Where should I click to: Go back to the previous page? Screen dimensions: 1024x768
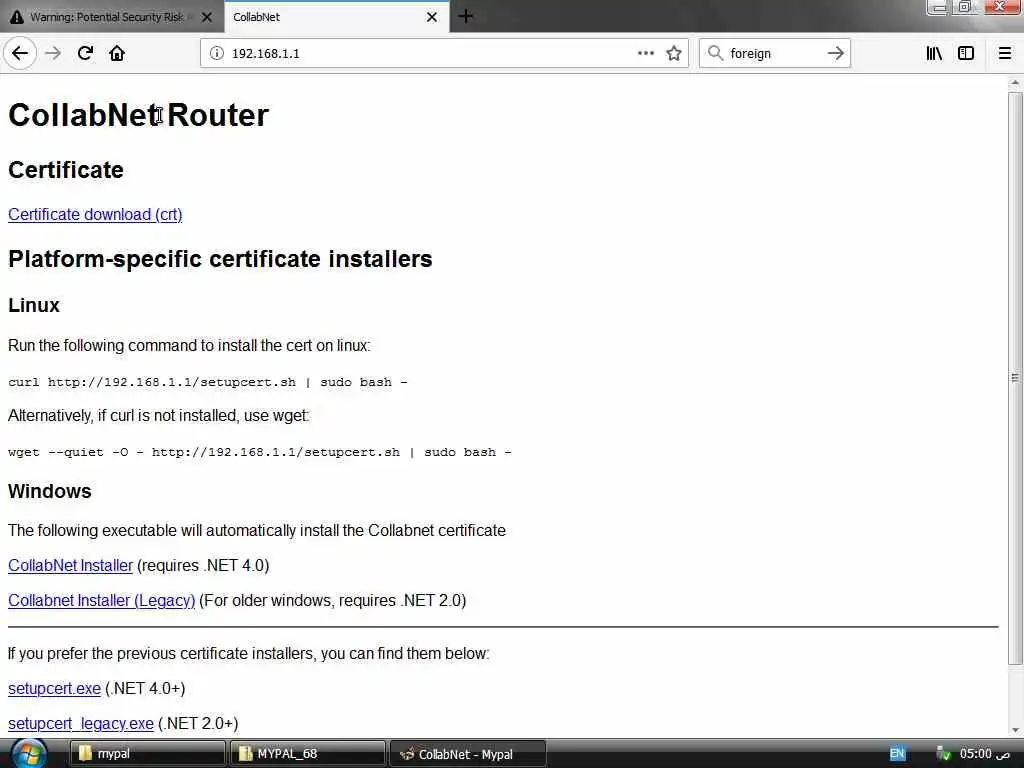click(20, 53)
